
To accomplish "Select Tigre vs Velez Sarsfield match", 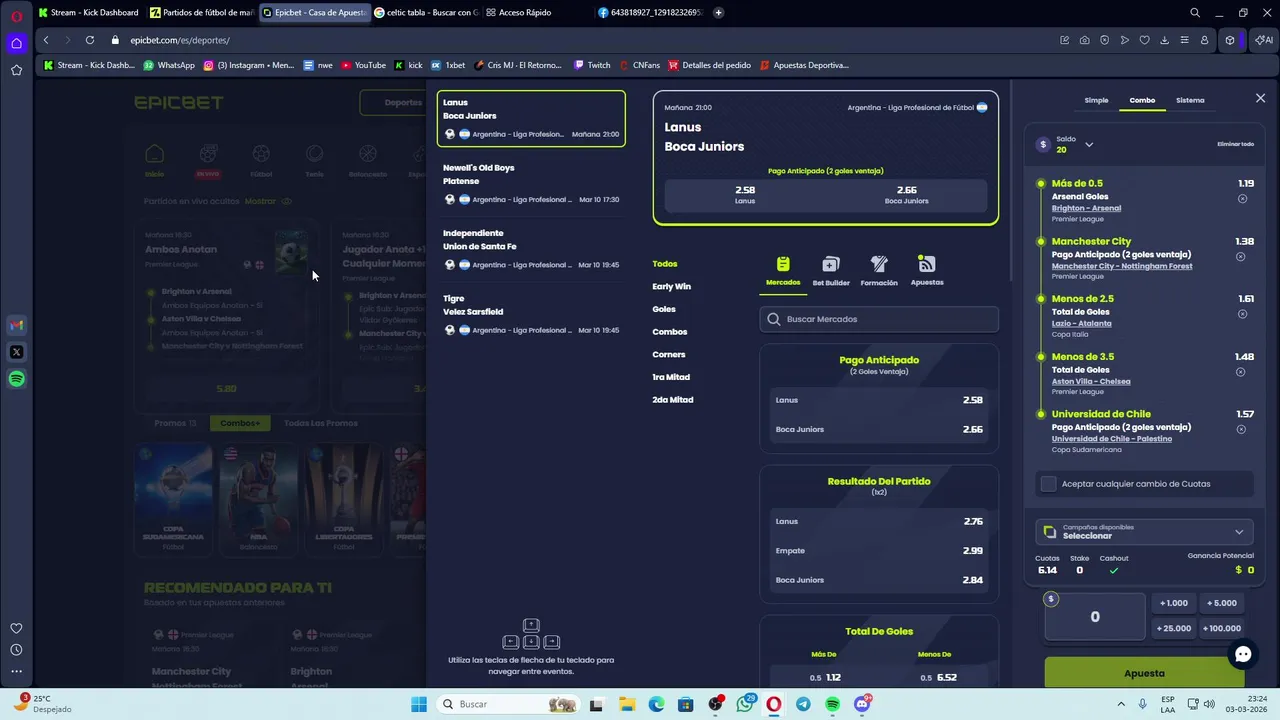I will tap(531, 315).
